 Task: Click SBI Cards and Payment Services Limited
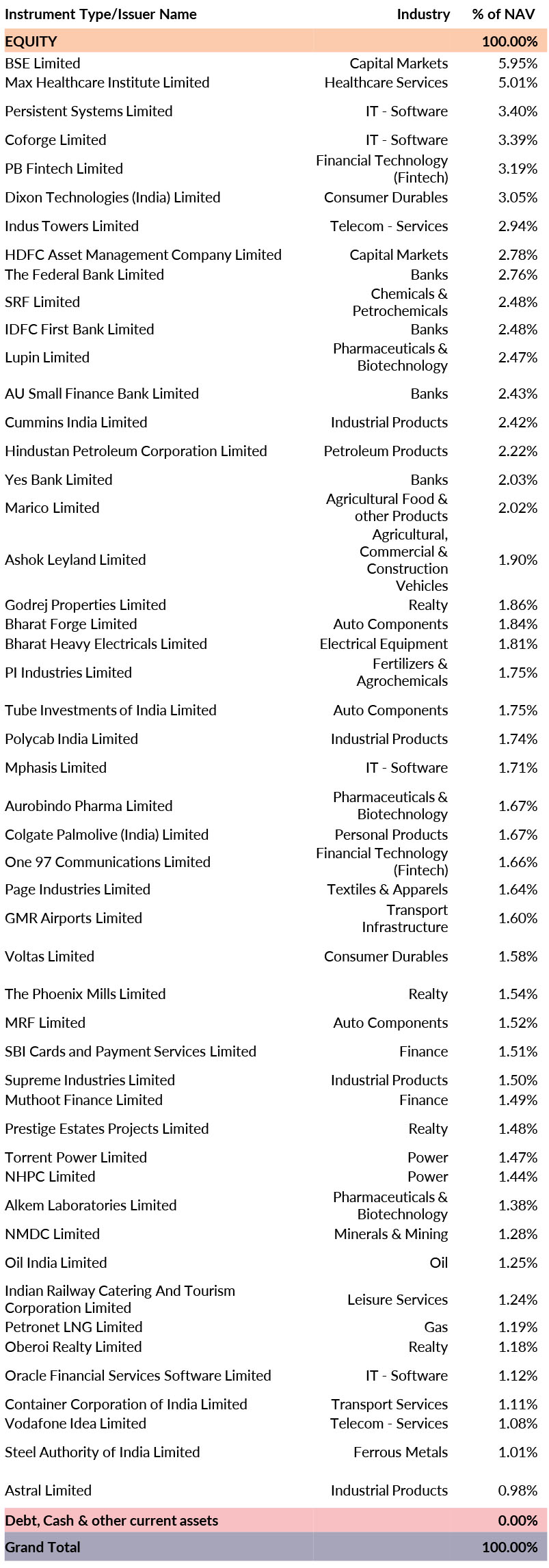click(130, 1052)
